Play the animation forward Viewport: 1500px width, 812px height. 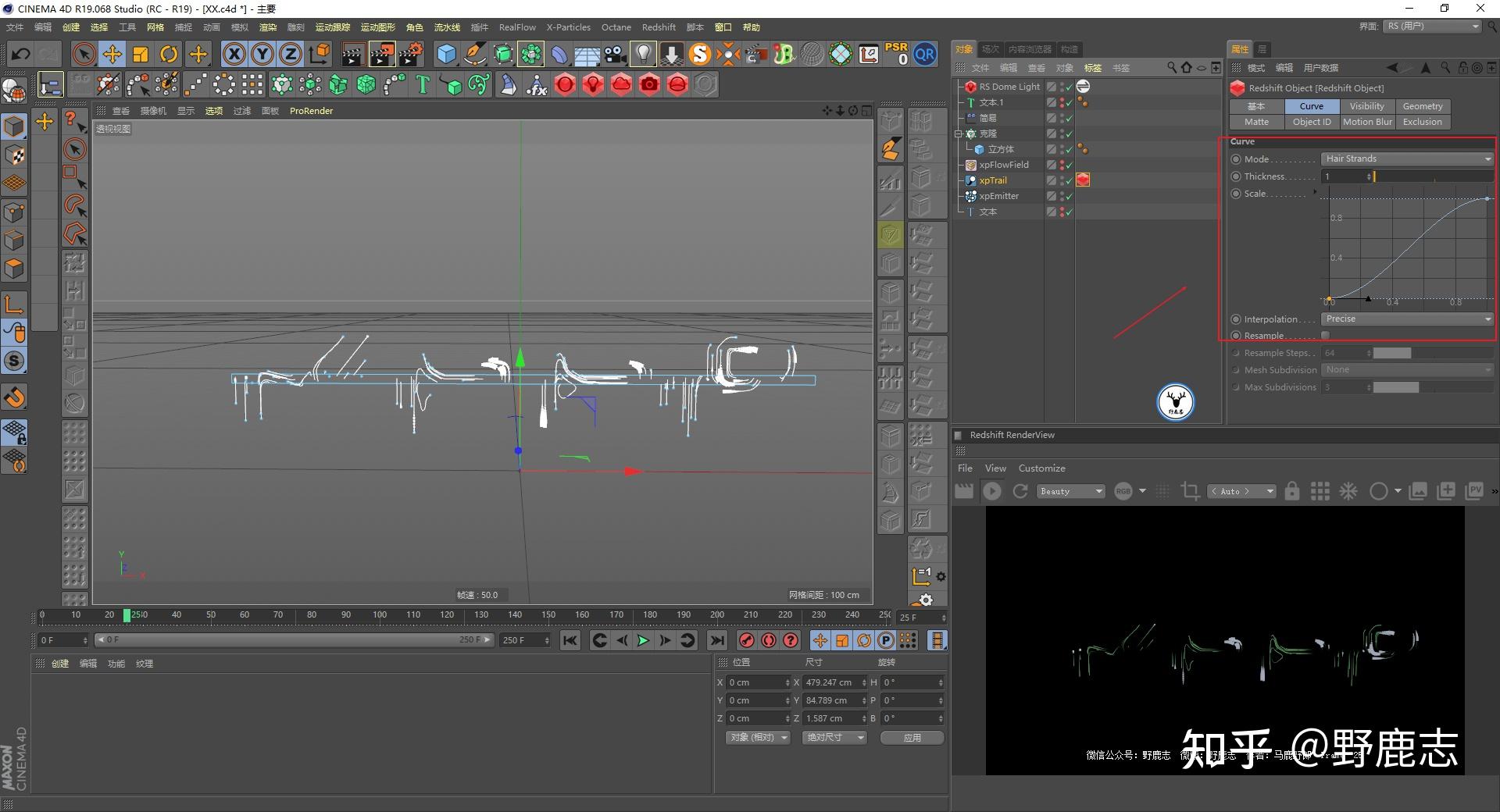[643, 640]
